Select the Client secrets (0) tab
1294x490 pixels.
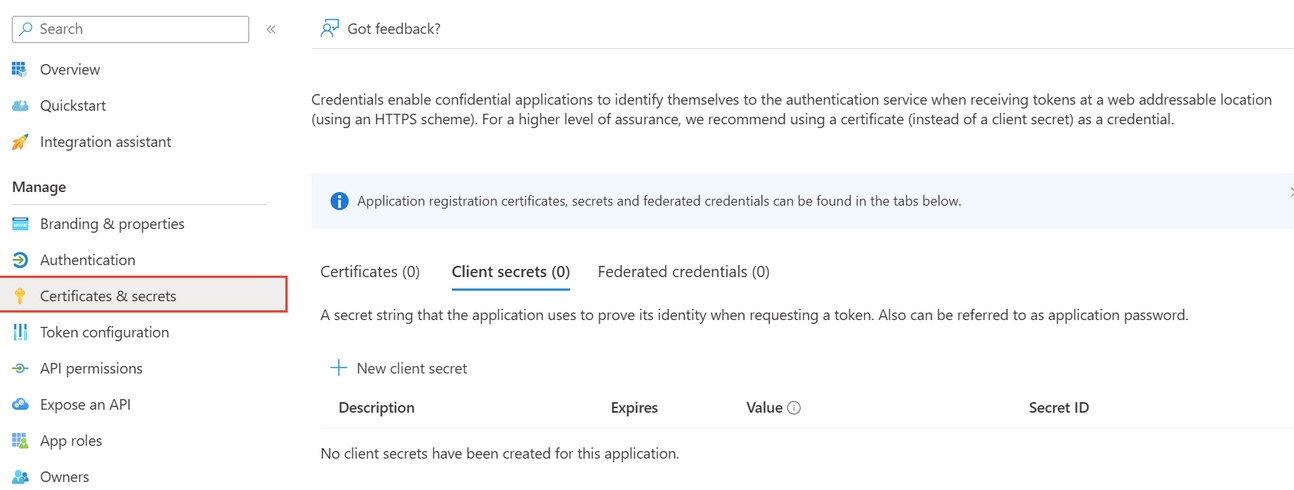coord(510,272)
